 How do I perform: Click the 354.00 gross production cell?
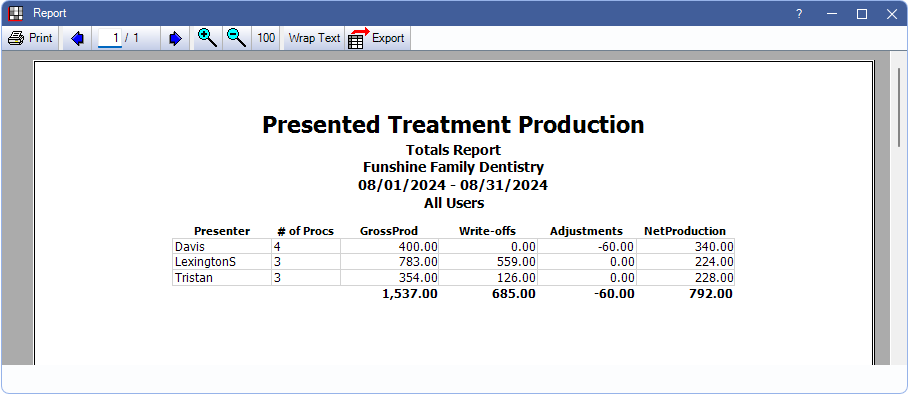(390, 278)
